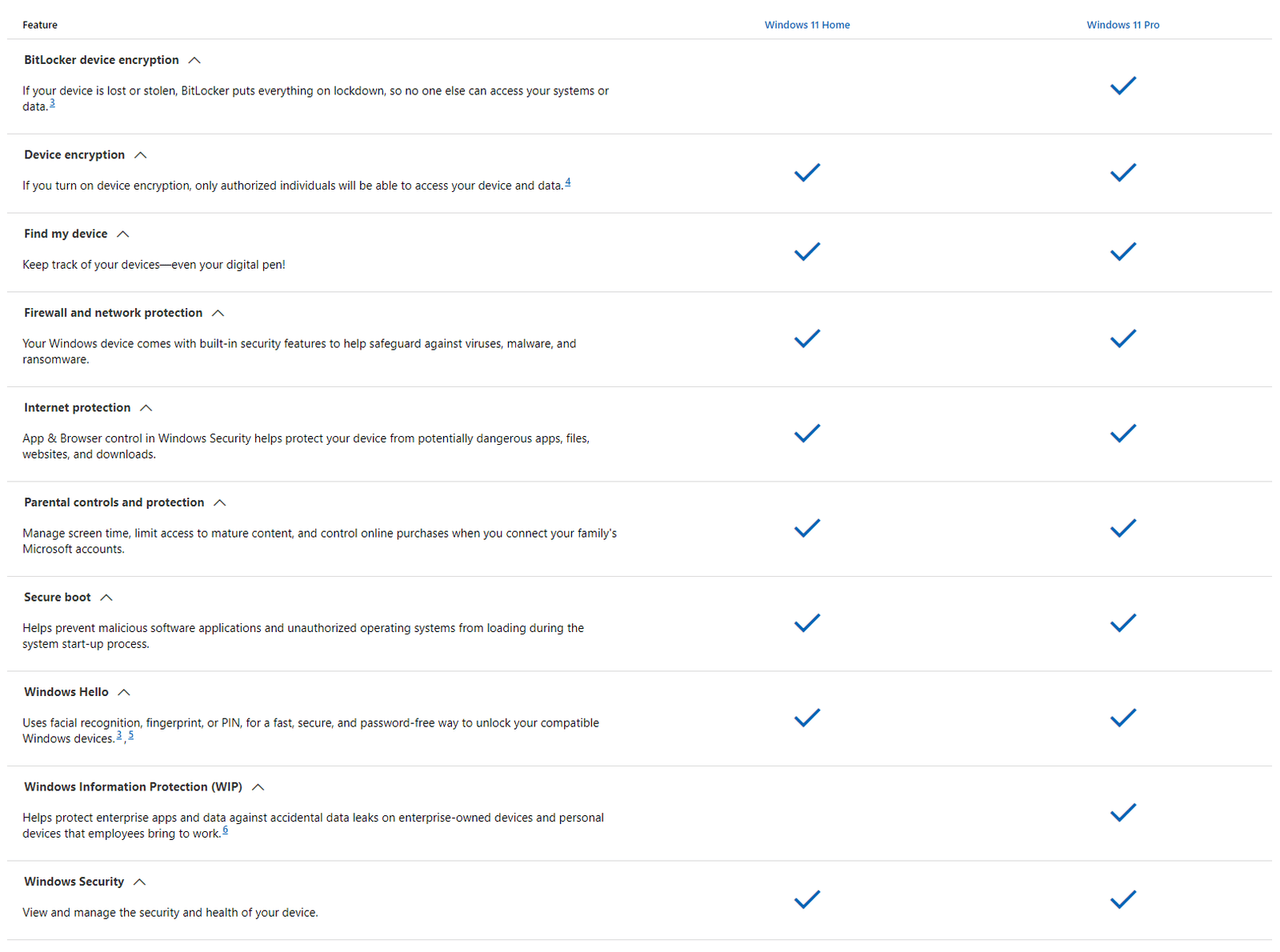
Task: Click the Device encryption checkmark for Windows 11 Home
Action: [x=807, y=172]
